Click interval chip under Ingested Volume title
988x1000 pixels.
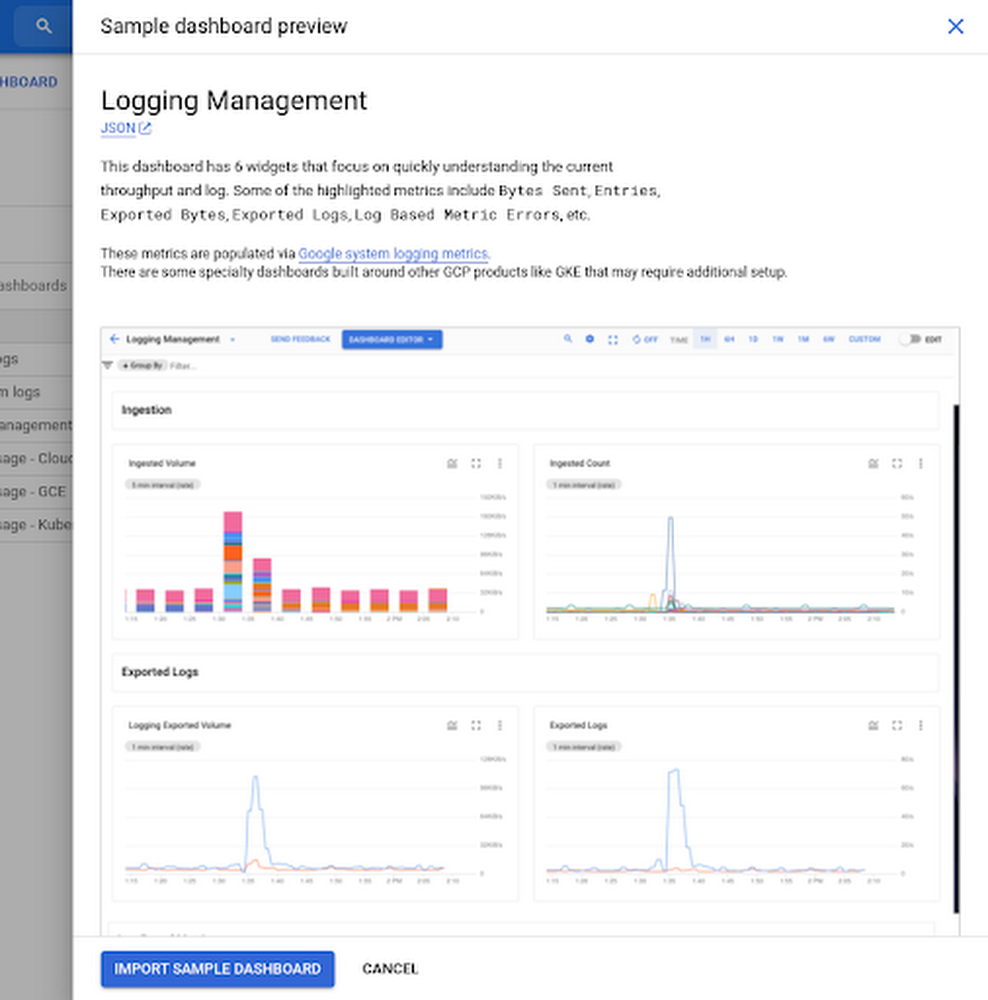tap(163, 485)
